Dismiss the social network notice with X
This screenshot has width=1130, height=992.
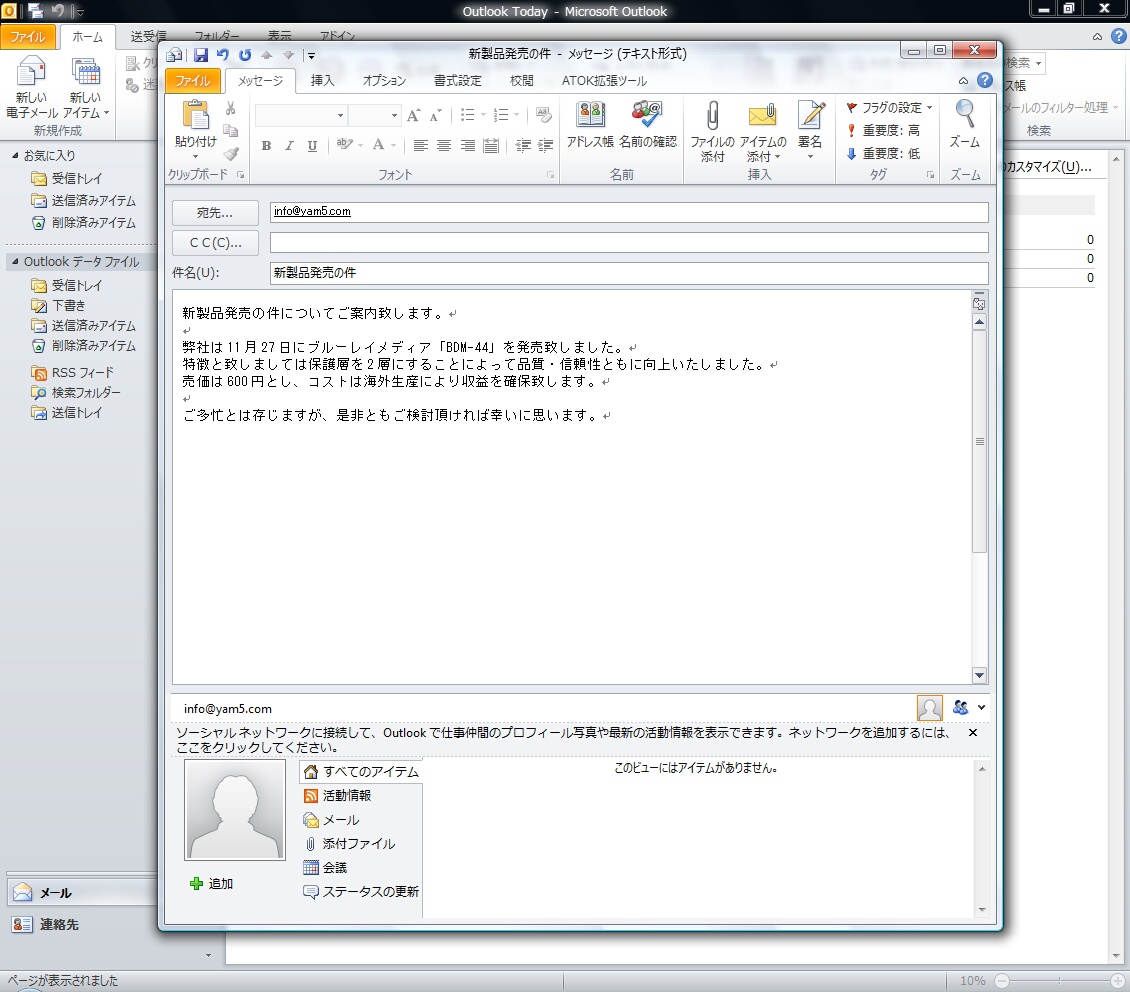(973, 733)
